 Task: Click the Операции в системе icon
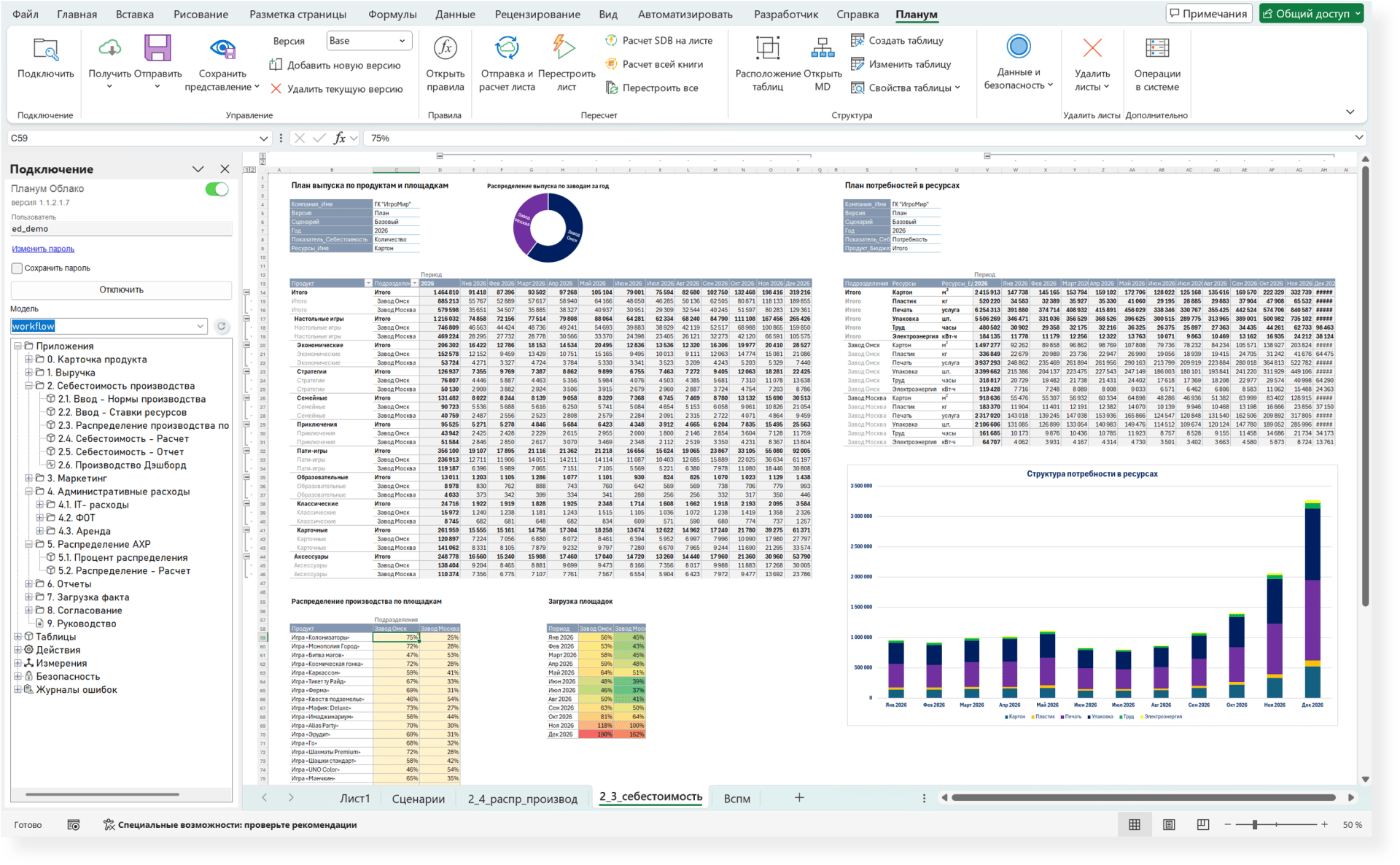pyautogui.click(x=1156, y=49)
